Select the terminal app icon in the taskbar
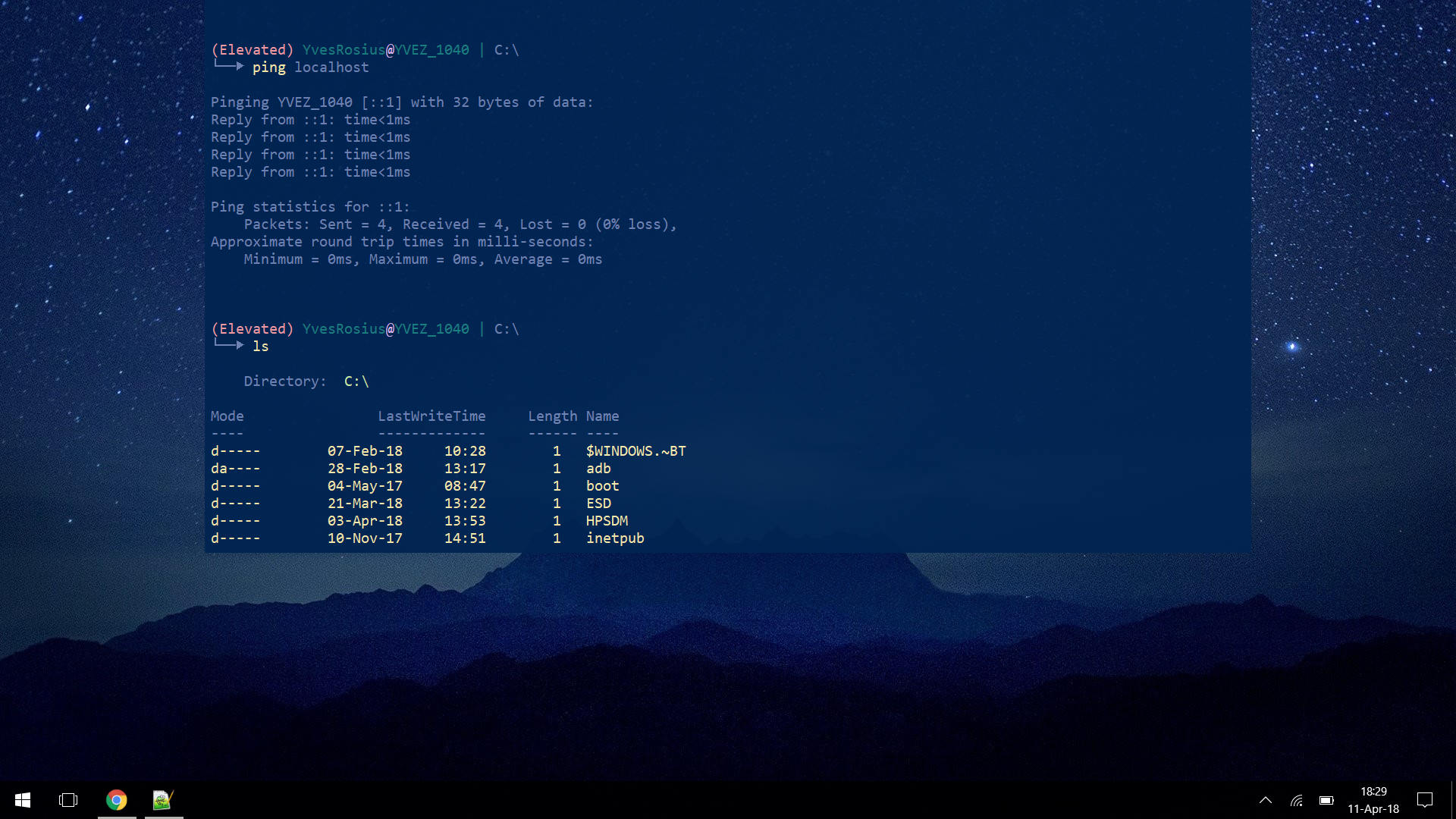This screenshot has width=1456, height=819. click(x=163, y=800)
